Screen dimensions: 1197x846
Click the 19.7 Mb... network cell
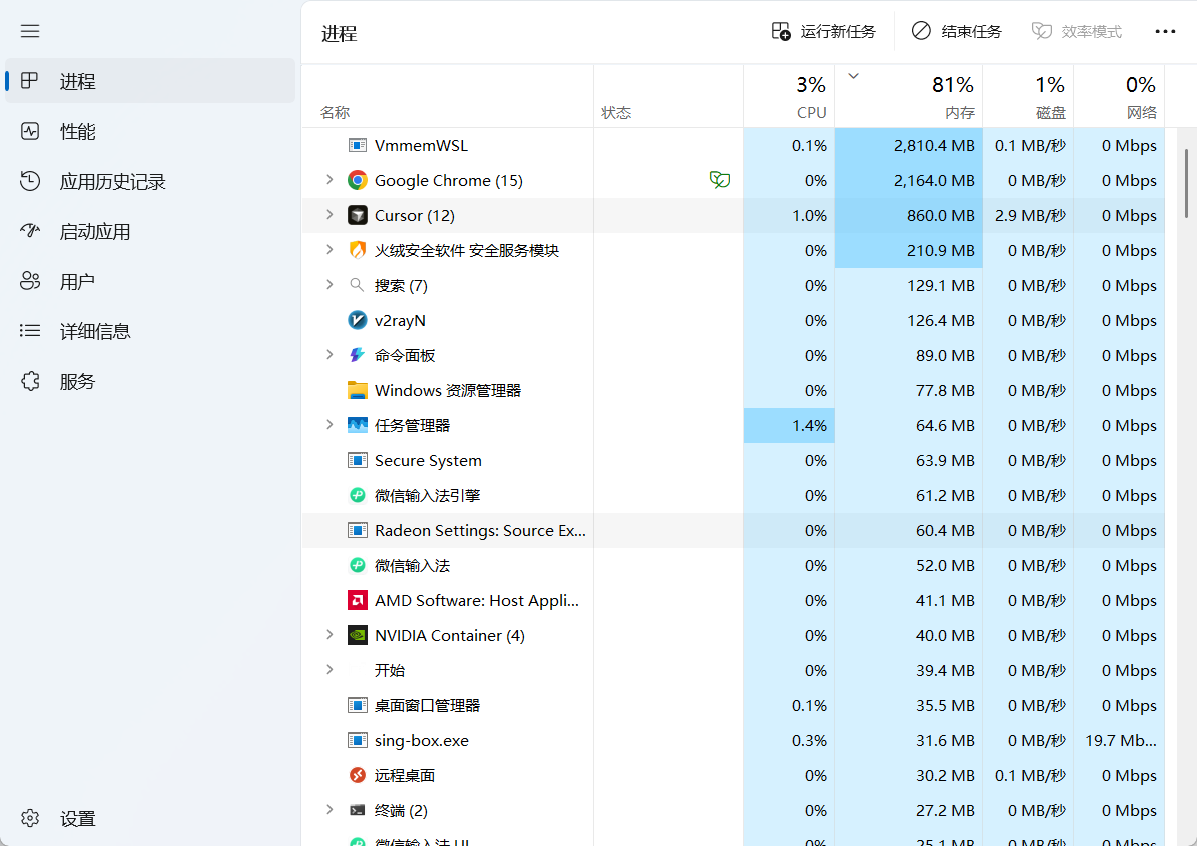1119,741
